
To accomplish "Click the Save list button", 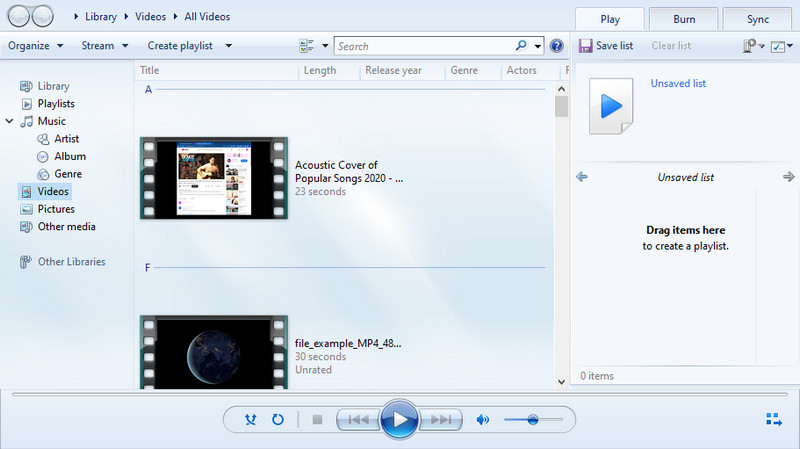I will pyautogui.click(x=606, y=46).
